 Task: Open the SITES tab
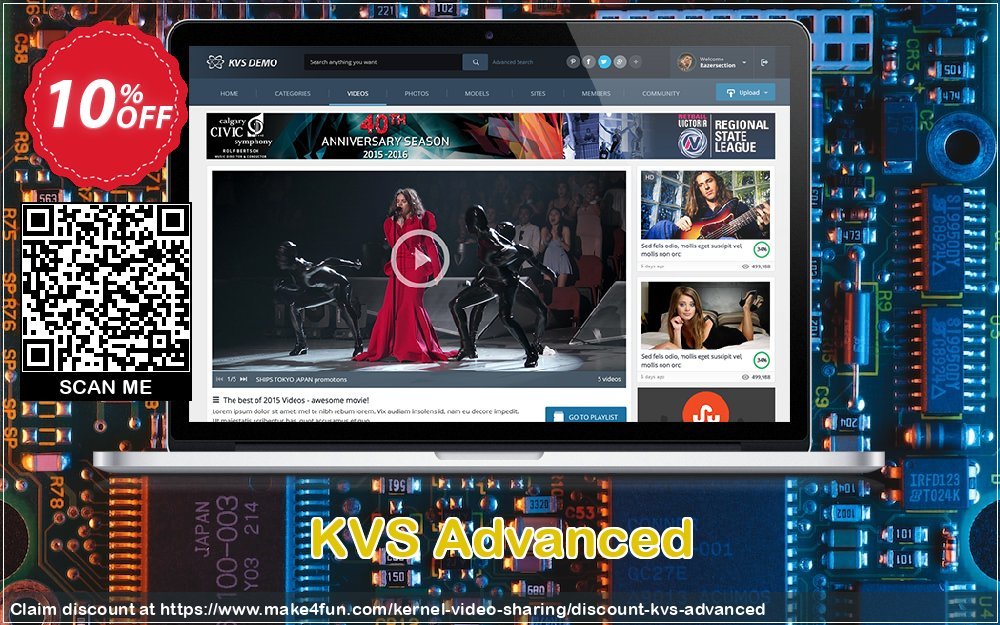click(x=538, y=93)
